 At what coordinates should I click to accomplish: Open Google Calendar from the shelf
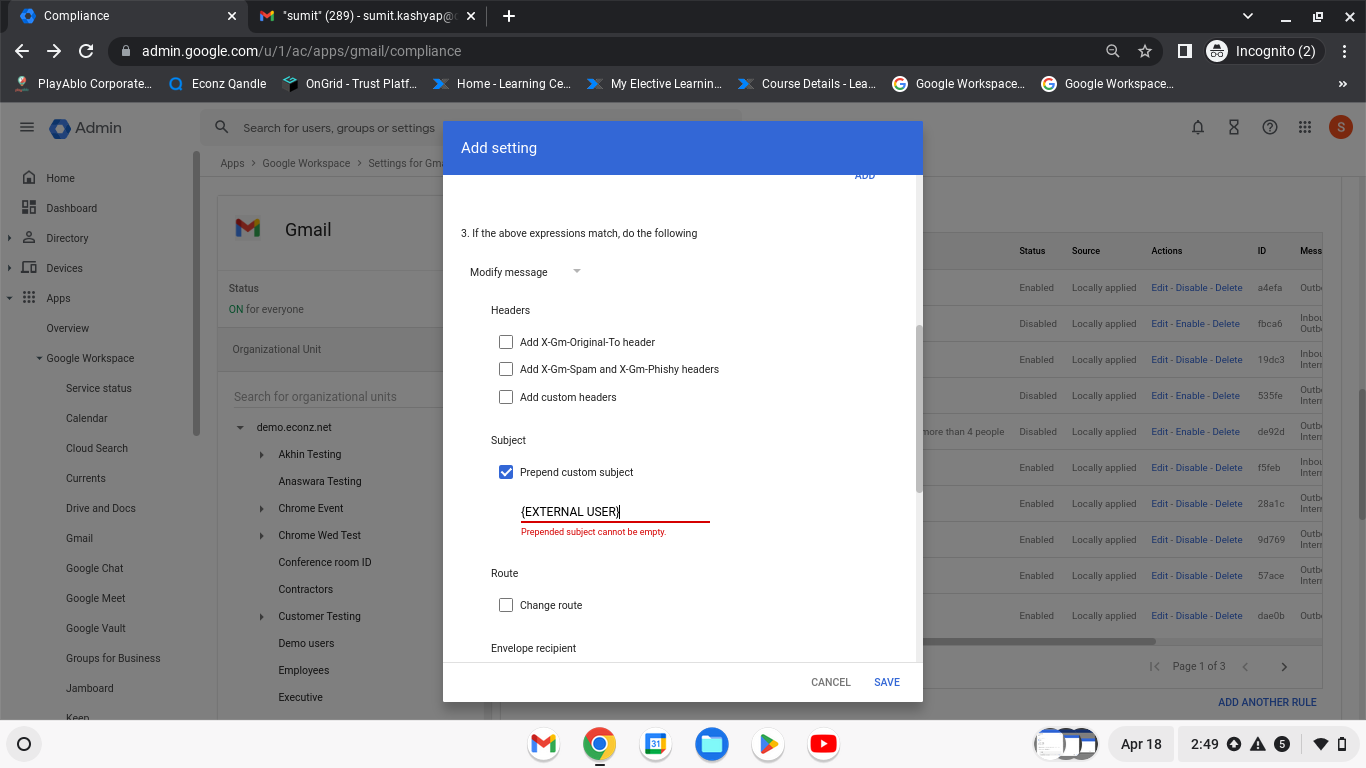tap(655, 744)
